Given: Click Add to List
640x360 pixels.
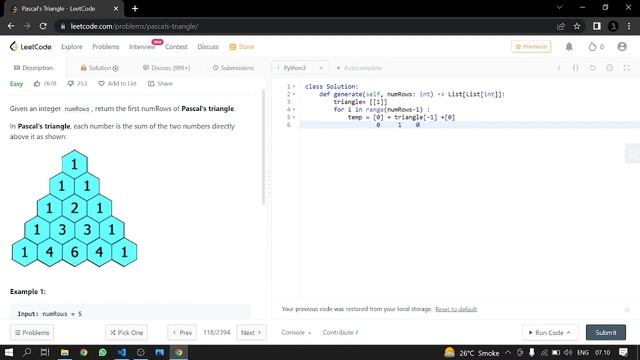Looking at the screenshot, I should pos(117,83).
